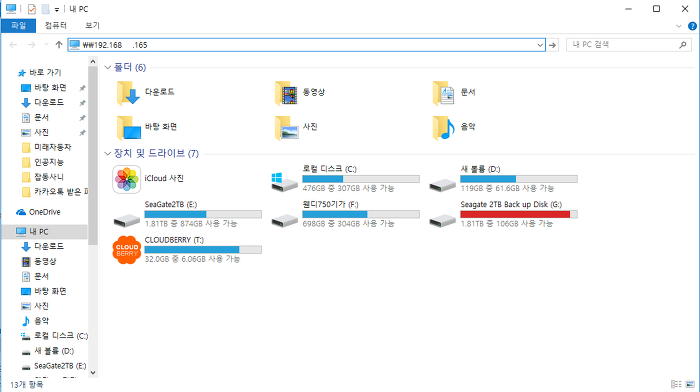
Task: Click navigation pane scrollbar down arrow
Action: click(x=93, y=372)
